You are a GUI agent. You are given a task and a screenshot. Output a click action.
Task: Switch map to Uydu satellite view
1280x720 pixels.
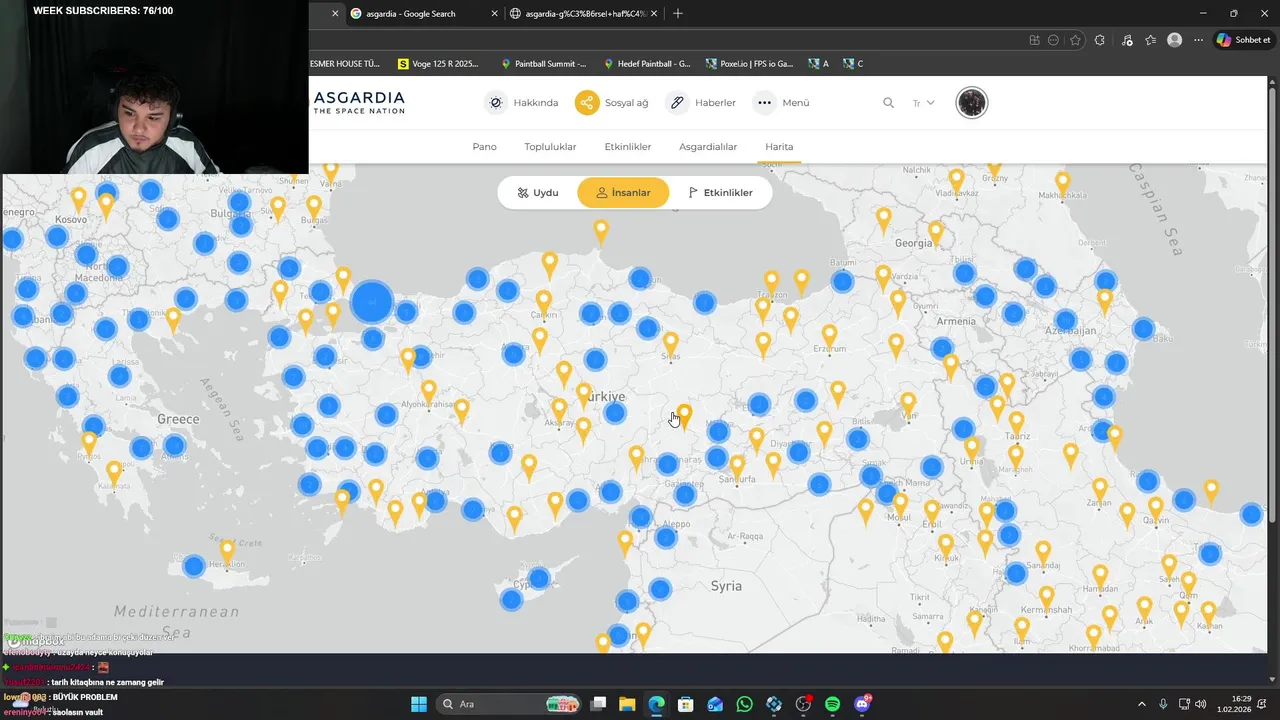538,192
